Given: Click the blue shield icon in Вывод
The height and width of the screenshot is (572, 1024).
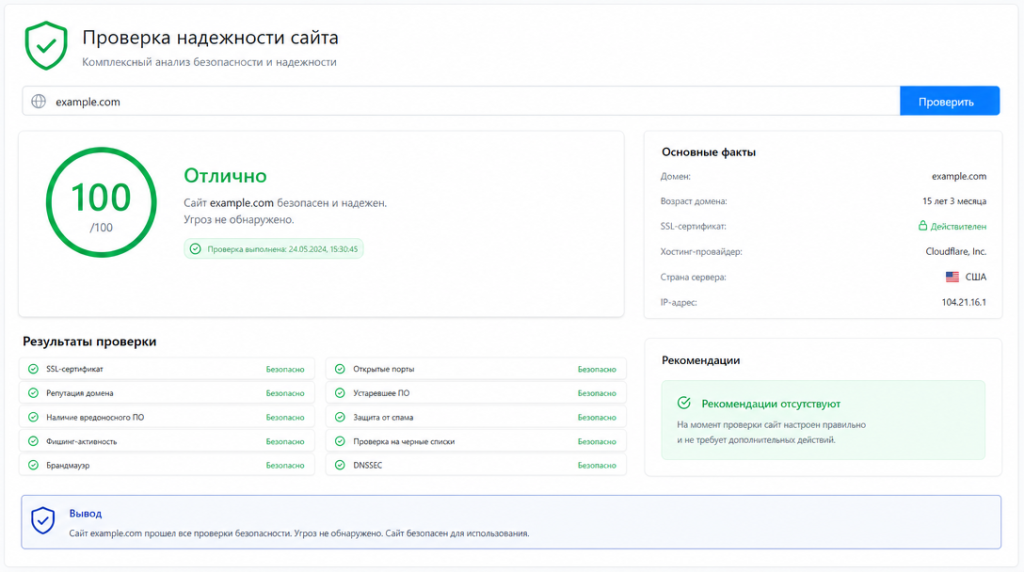Looking at the screenshot, I should [x=43, y=520].
